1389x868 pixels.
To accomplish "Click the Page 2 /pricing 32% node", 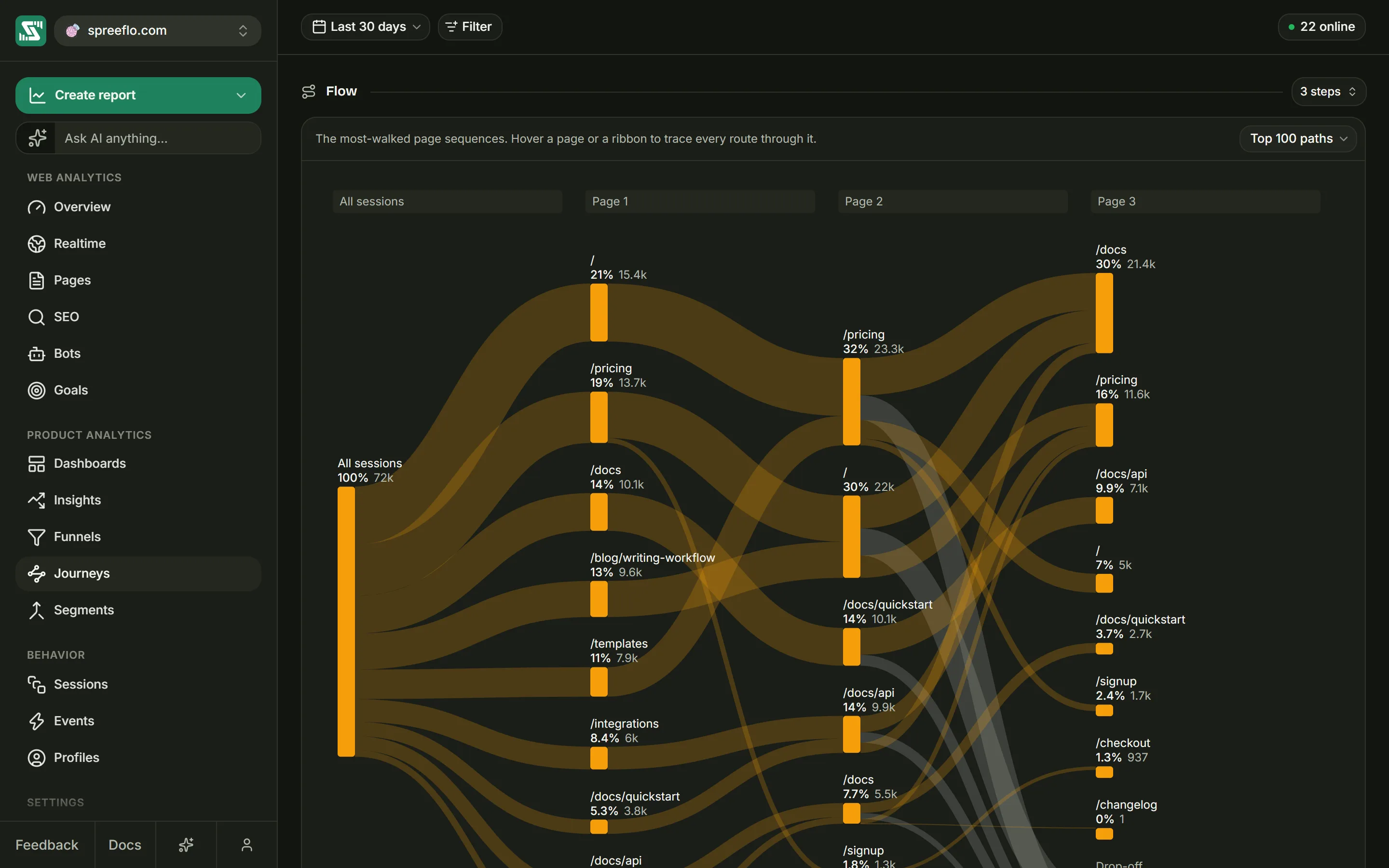I will [x=851, y=402].
